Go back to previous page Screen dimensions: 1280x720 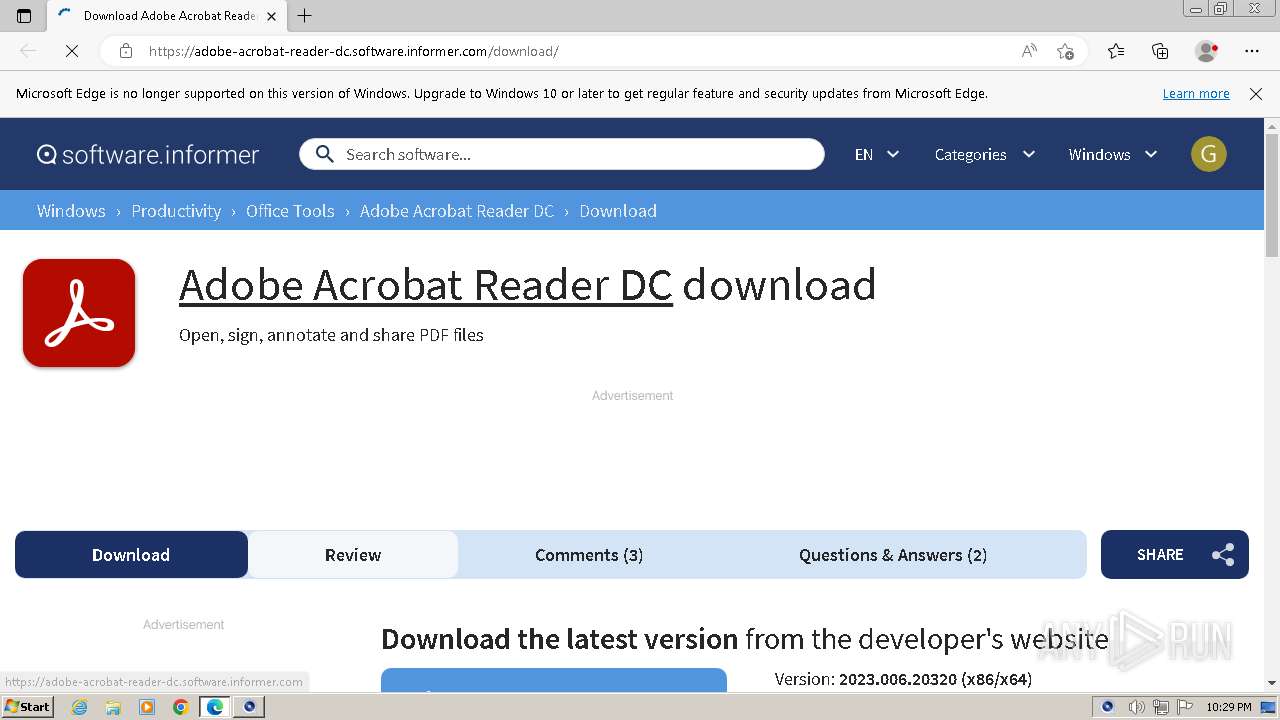tap(28, 51)
